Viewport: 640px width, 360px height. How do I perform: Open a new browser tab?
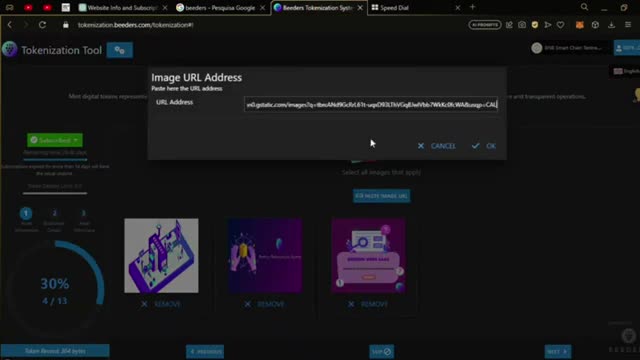(x=472, y=7)
